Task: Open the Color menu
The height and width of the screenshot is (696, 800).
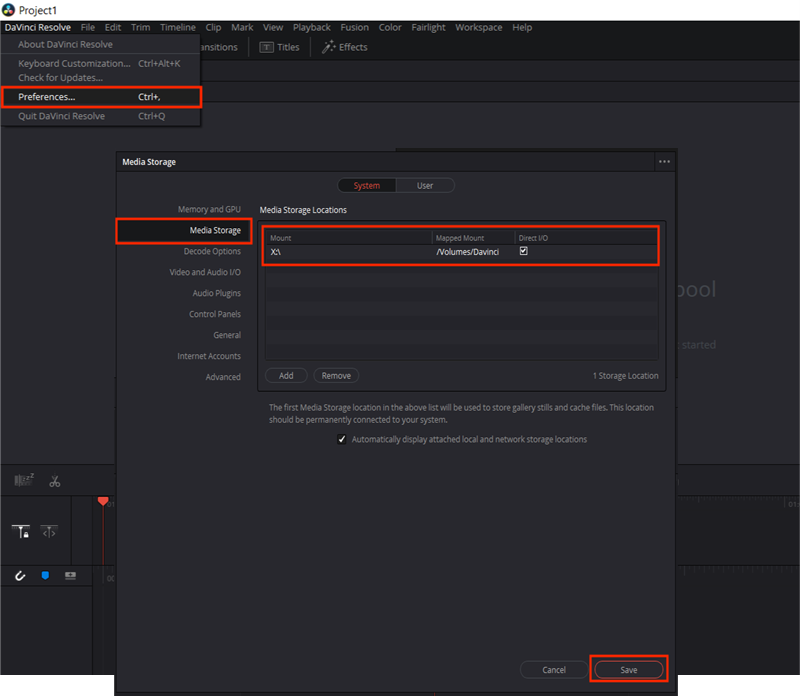Action: [390, 28]
